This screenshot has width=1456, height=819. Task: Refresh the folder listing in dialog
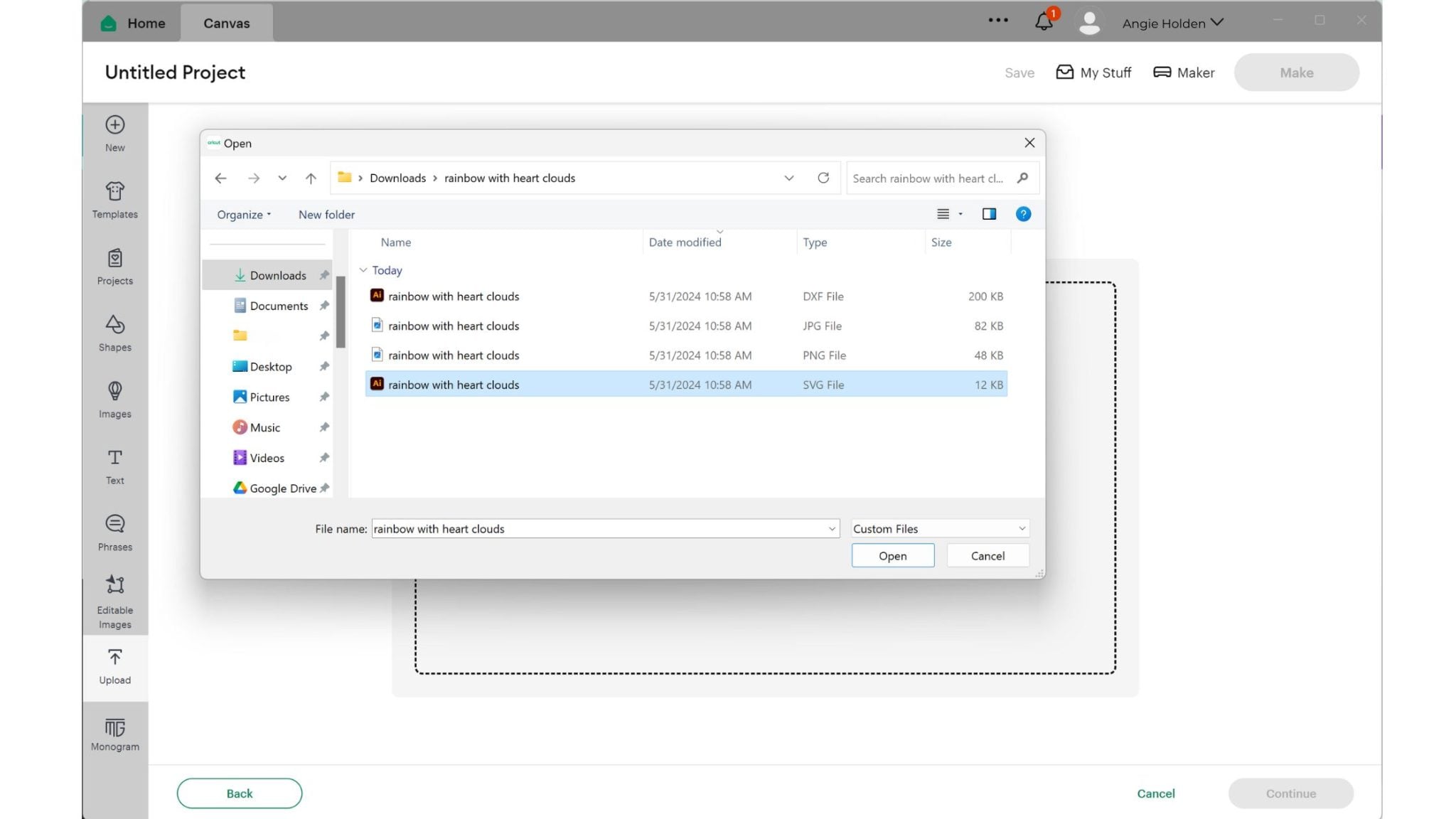coord(823,178)
